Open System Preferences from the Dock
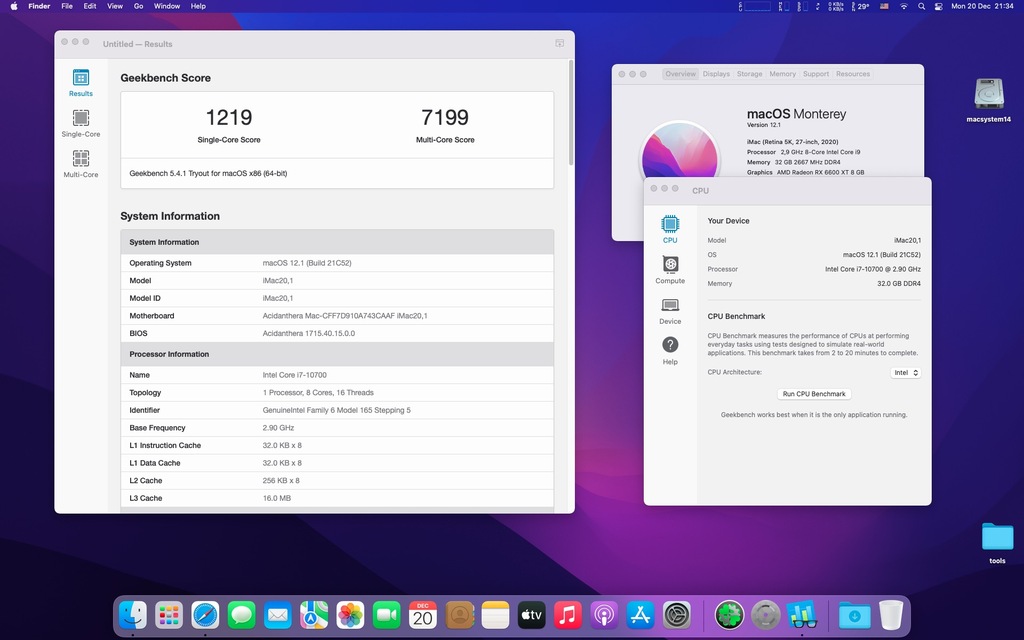 point(677,615)
